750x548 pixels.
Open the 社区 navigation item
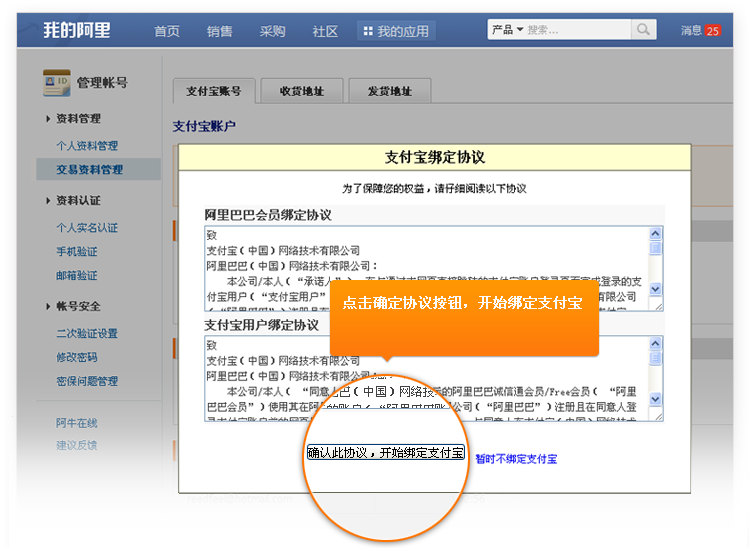pos(325,32)
